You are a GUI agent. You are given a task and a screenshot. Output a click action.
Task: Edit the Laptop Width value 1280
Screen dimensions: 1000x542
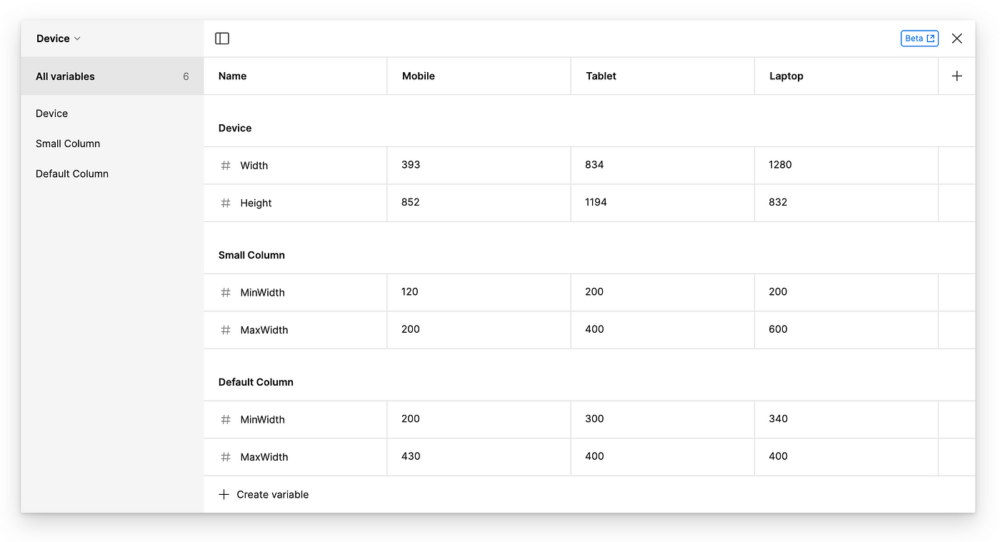click(780, 165)
